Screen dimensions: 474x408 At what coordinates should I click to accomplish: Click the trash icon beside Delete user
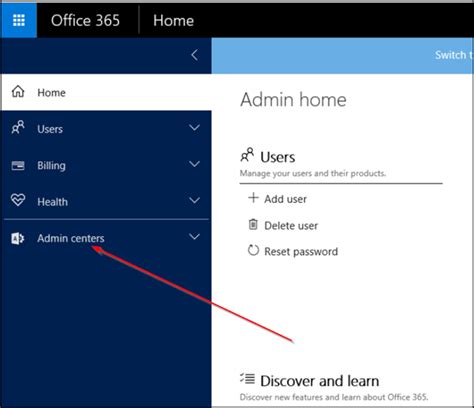pos(253,224)
